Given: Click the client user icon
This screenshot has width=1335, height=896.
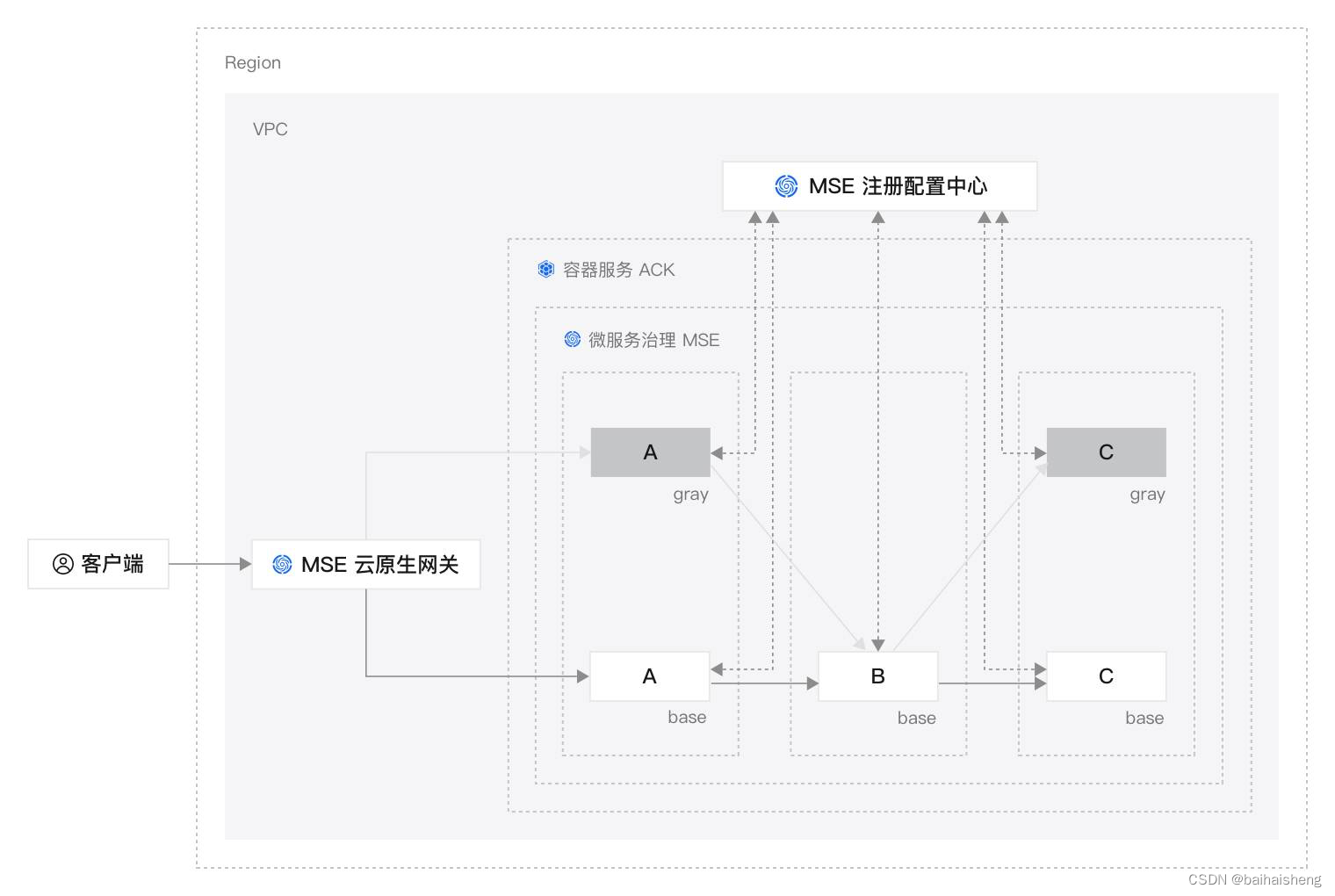Looking at the screenshot, I should (63, 564).
